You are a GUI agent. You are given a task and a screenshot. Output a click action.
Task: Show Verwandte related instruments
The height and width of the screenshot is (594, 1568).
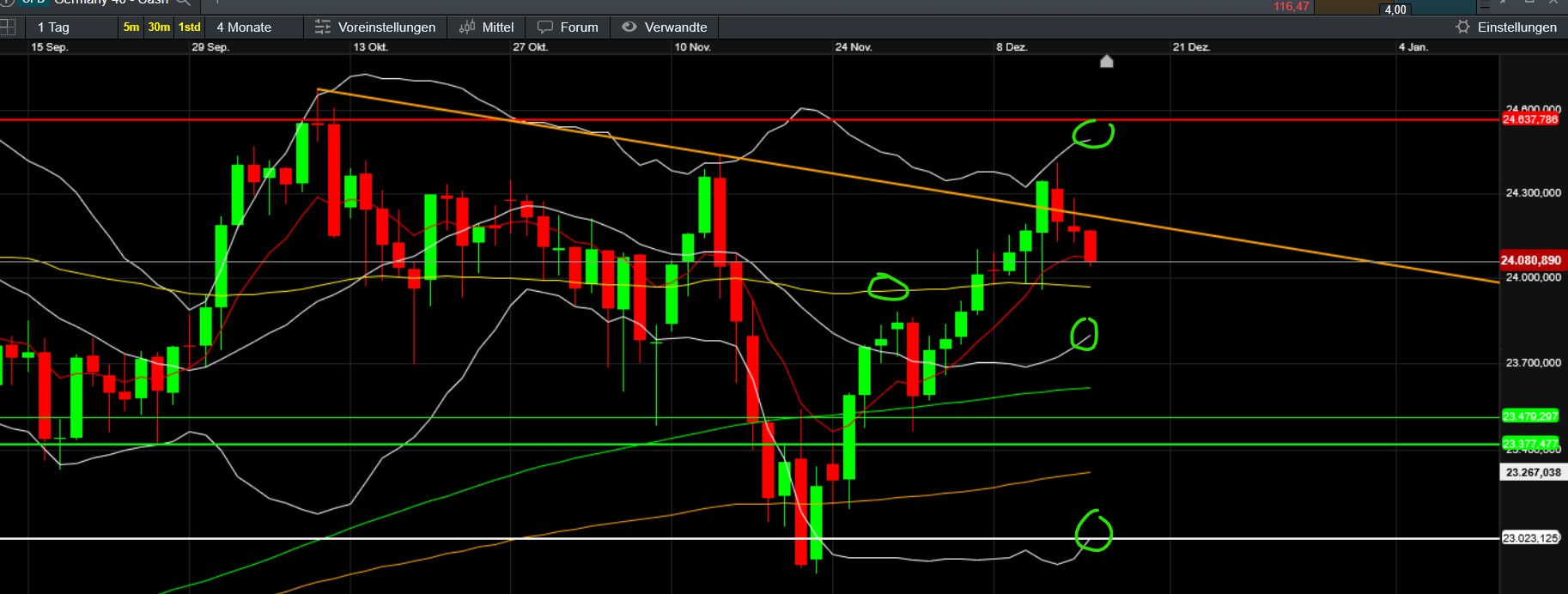(x=665, y=27)
